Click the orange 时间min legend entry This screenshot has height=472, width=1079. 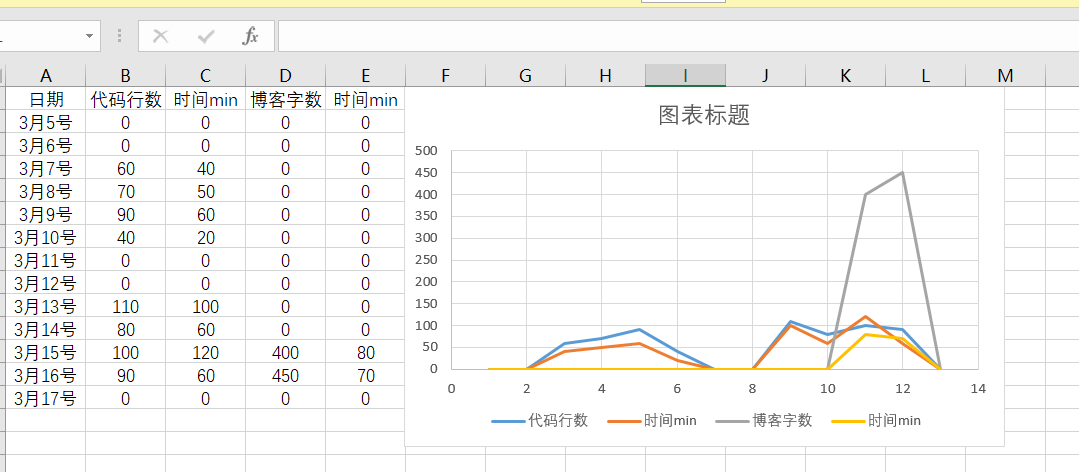click(x=652, y=420)
